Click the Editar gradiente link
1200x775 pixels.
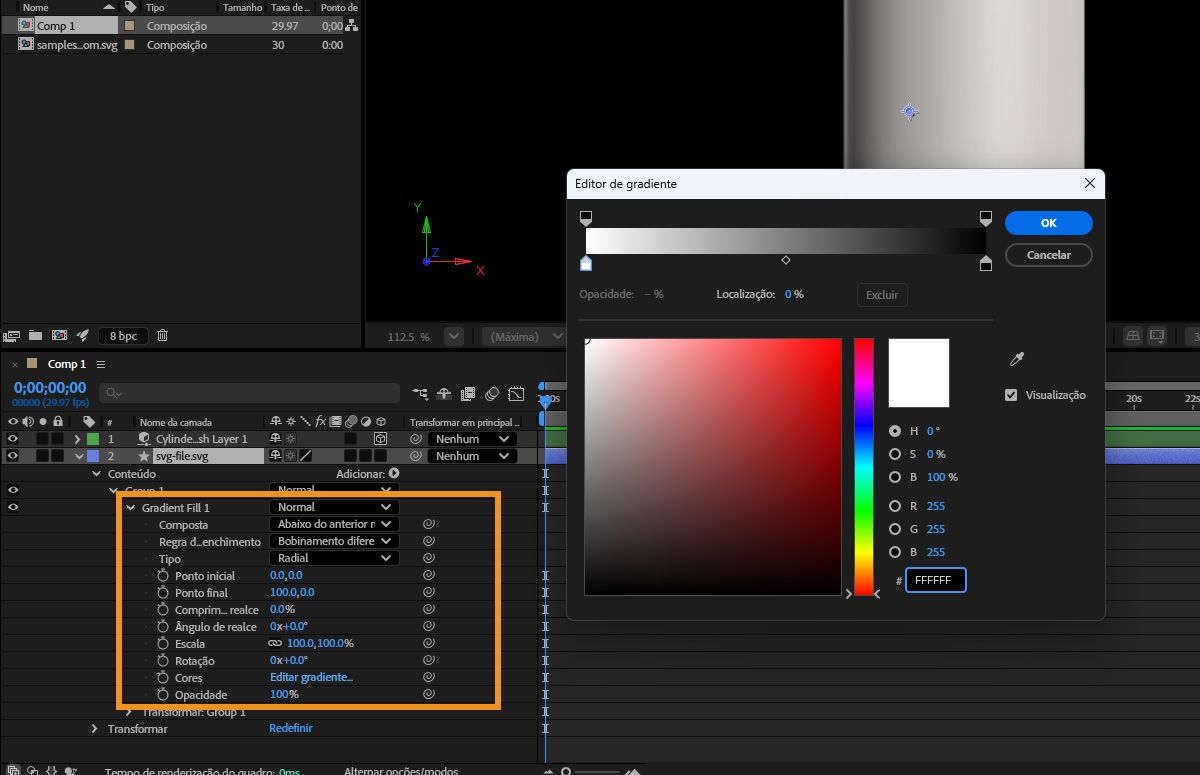[311, 678]
